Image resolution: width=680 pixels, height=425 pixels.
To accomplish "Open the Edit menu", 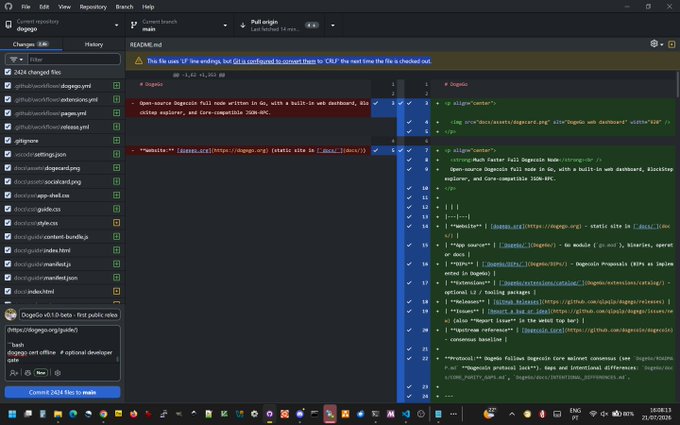I will pyautogui.click(x=44, y=7).
